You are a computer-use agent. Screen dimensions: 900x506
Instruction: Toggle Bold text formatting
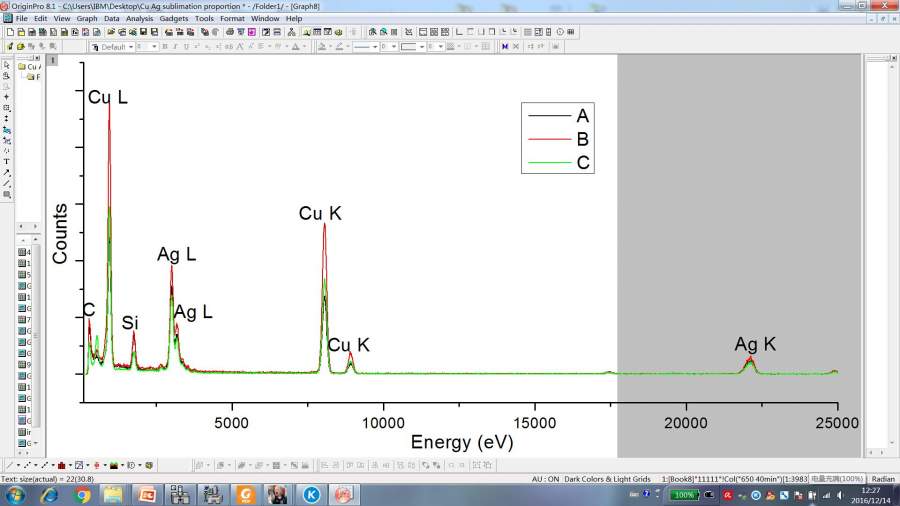(165, 46)
